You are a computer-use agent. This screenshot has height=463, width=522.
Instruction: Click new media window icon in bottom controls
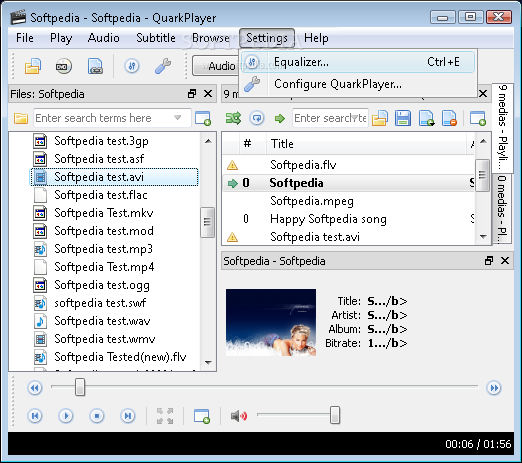(202, 416)
